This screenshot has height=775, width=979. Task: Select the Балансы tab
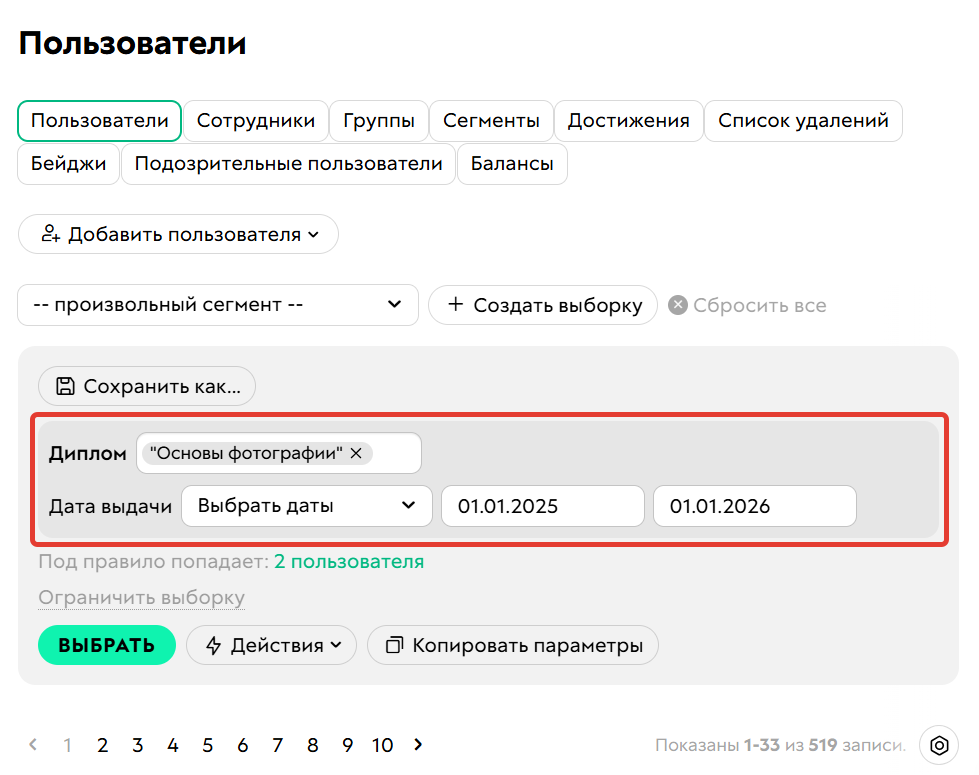[511, 164]
